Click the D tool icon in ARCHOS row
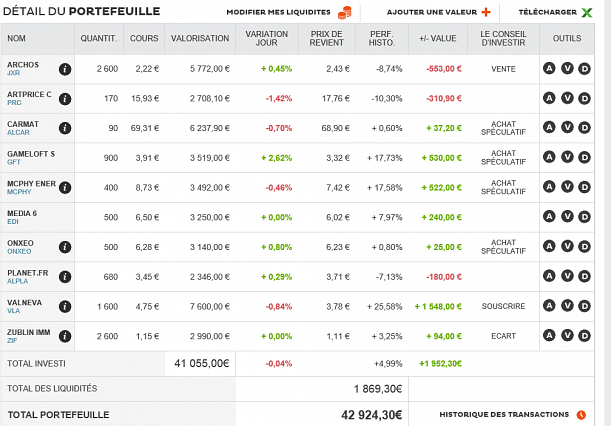The image size is (611, 426). [x=585, y=69]
